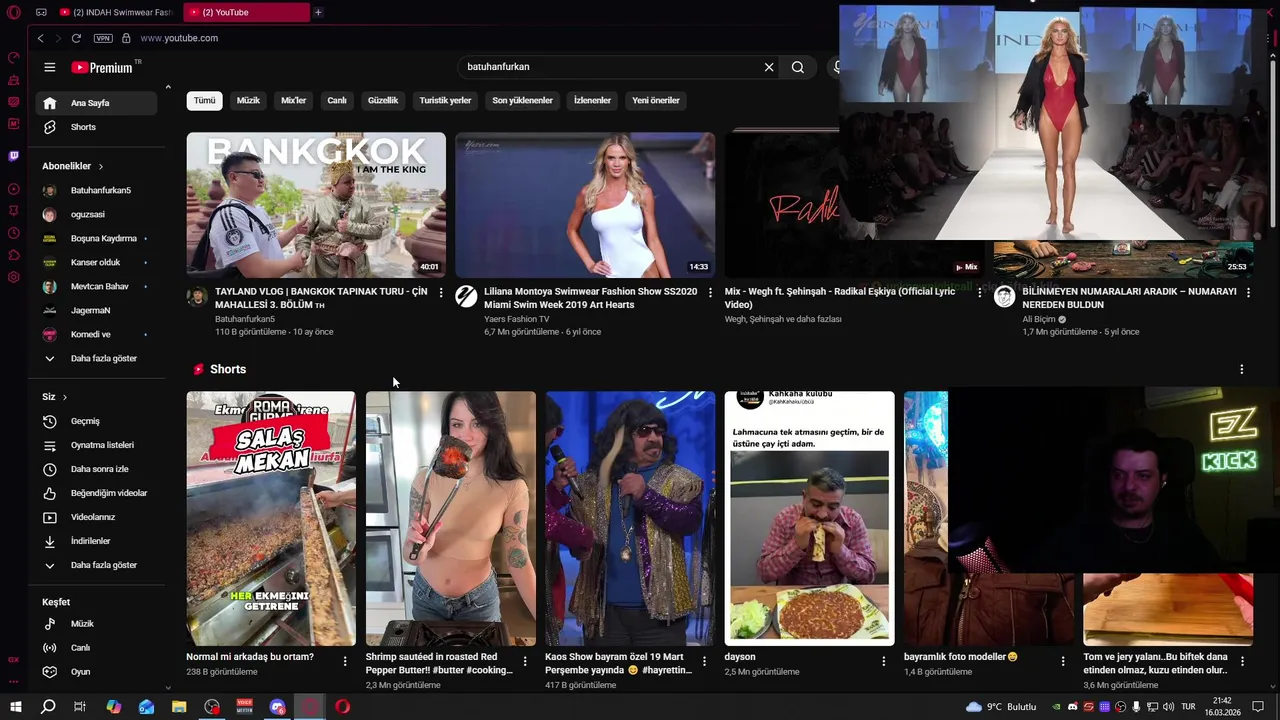Go back with the browser back arrow
The image size is (1280, 720).
40,38
